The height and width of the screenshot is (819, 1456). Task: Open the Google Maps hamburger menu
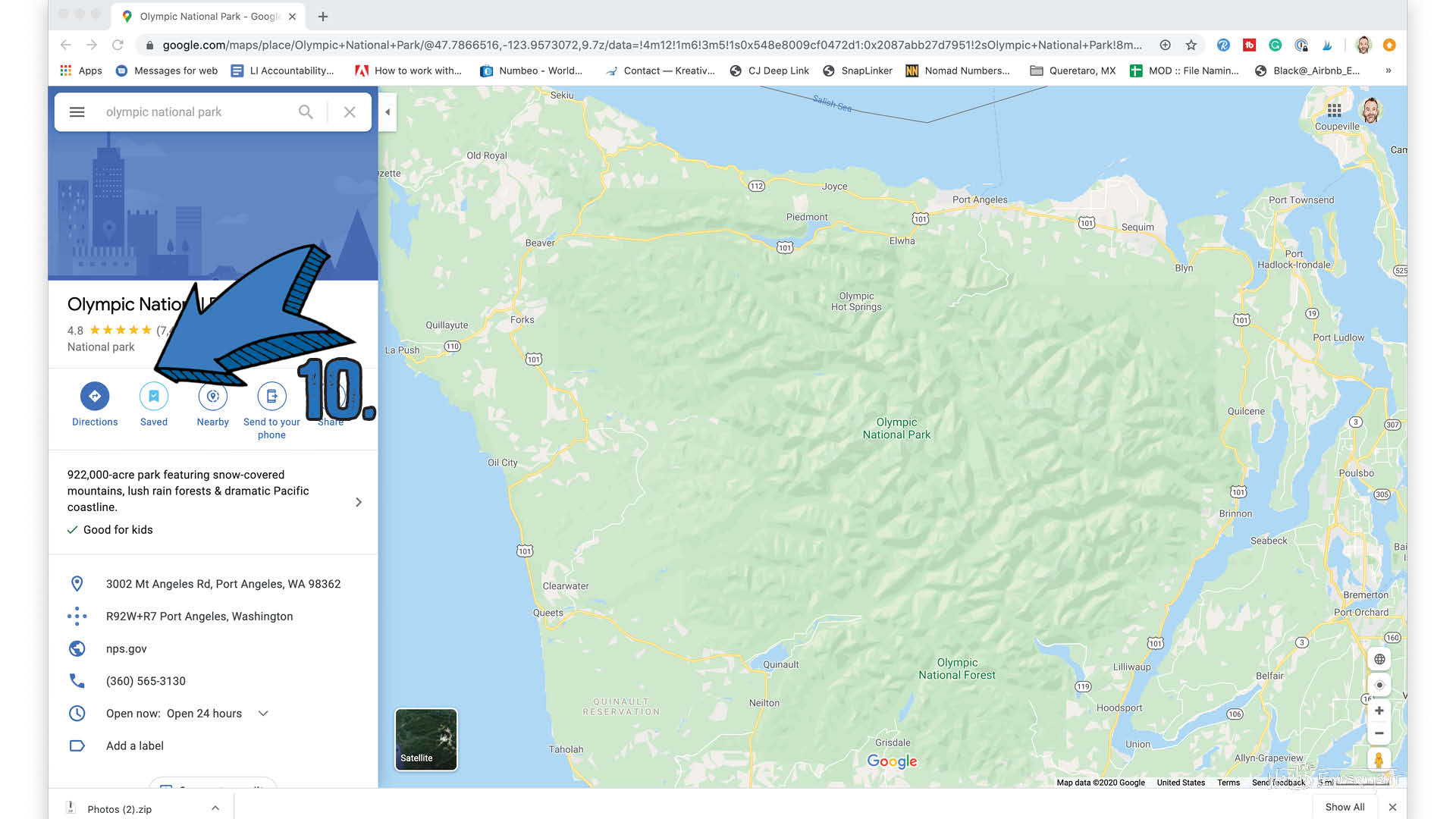(x=77, y=112)
